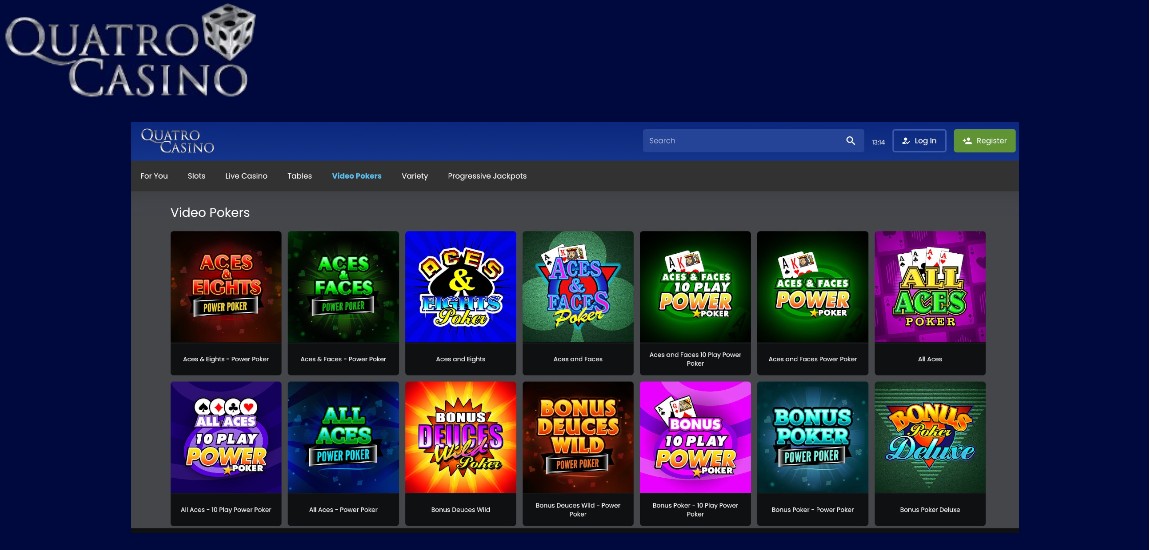Open the Progressive Jackpots tab
Viewport: 1150px width, 550px height.
point(487,176)
